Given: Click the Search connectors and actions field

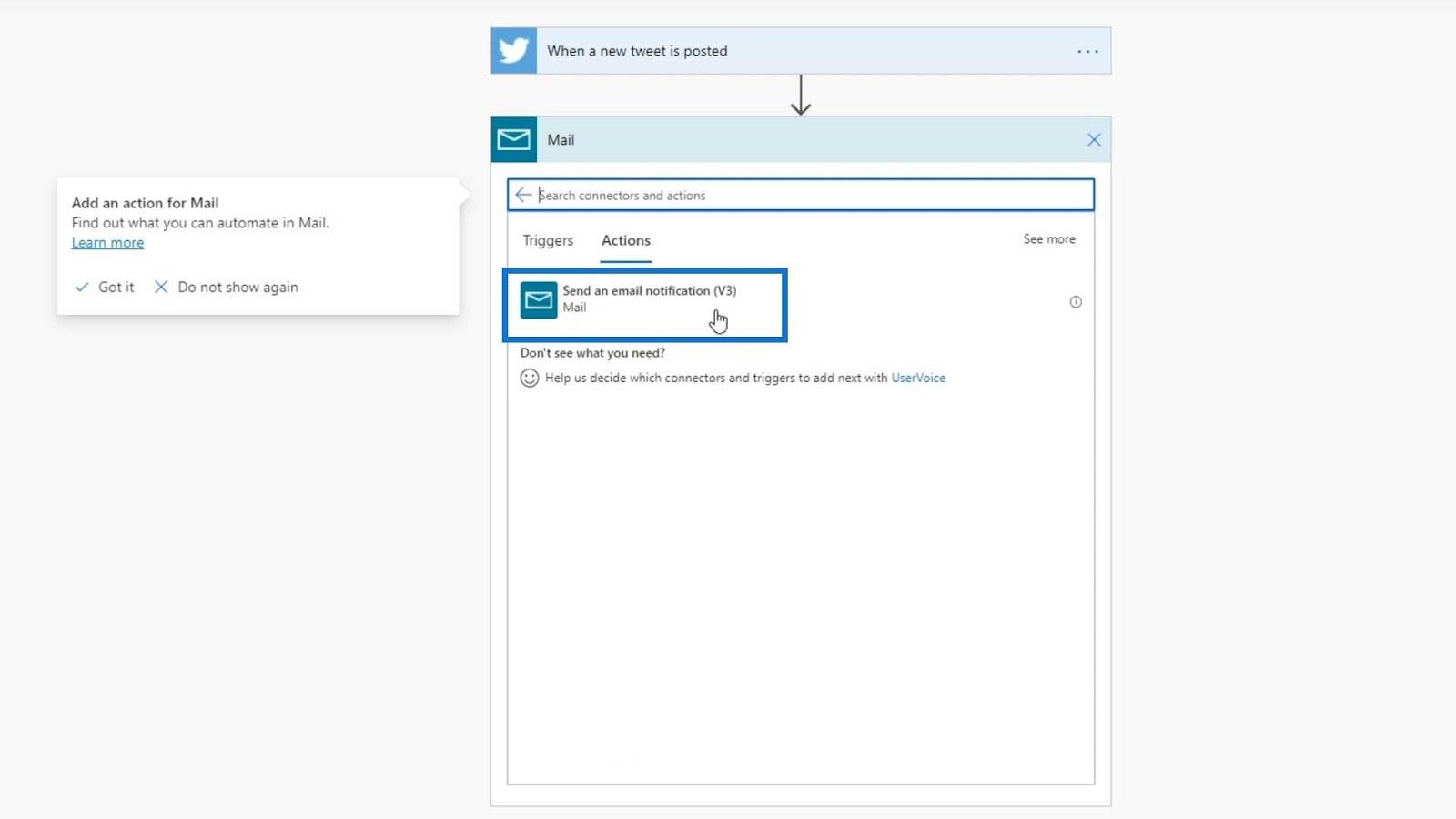Looking at the screenshot, I should click(x=801, y=195).
